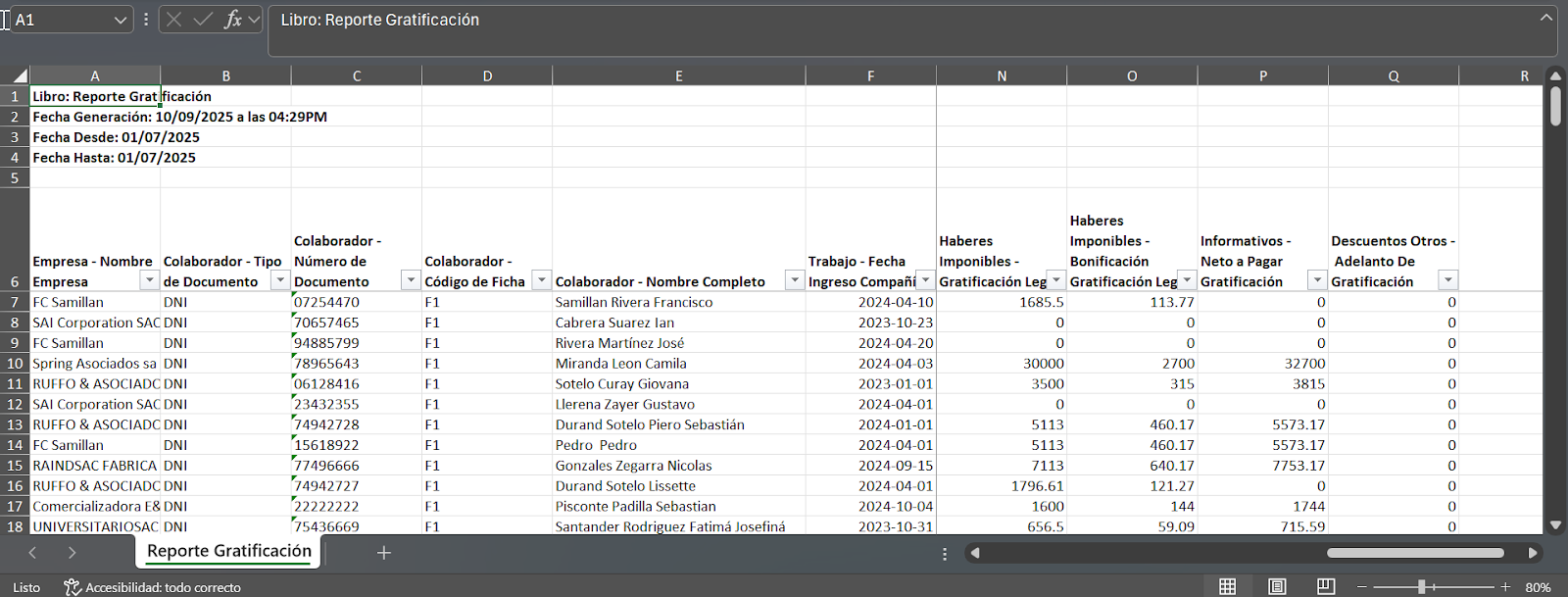The height and width of the screenshot is (597, 1568).
Task: Open filter dropdown for Empresa - Nombre Empresa
Action: click(x=149, y=281)
